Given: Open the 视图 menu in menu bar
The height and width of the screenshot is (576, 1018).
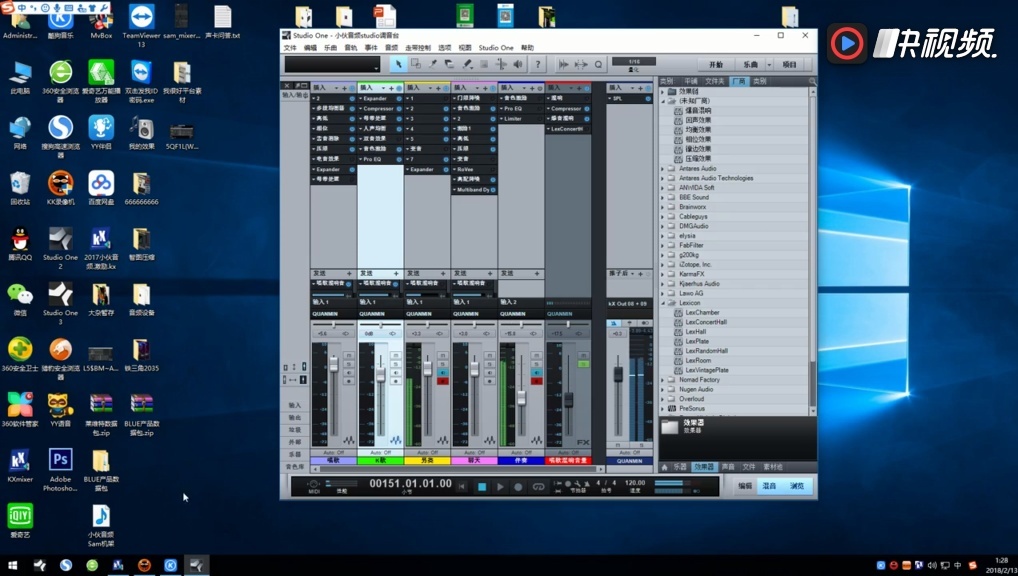Looking at the screenshot, I should tap(464, 48).
